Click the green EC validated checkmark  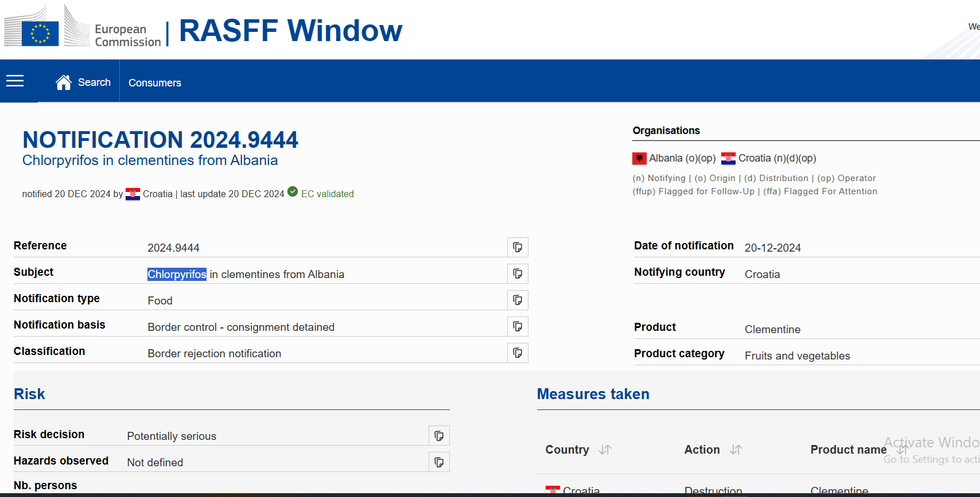point(293,192)
